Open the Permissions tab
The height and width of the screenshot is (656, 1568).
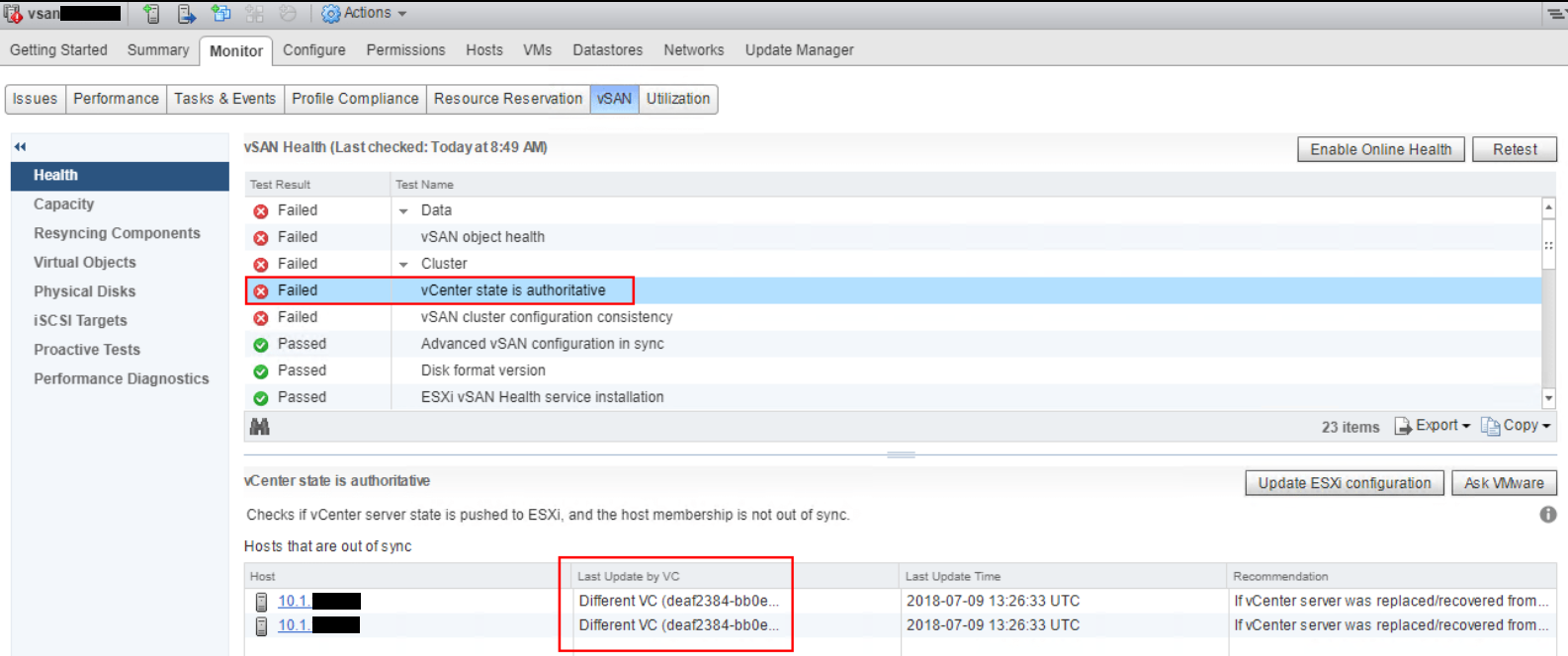pyautogui.click(x=405, y=50)
